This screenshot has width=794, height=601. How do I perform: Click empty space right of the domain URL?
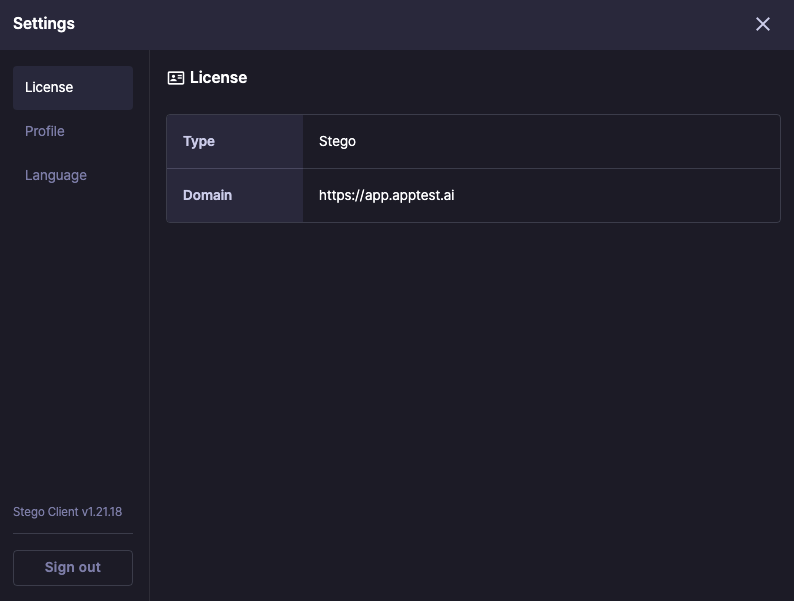[620, 195]
